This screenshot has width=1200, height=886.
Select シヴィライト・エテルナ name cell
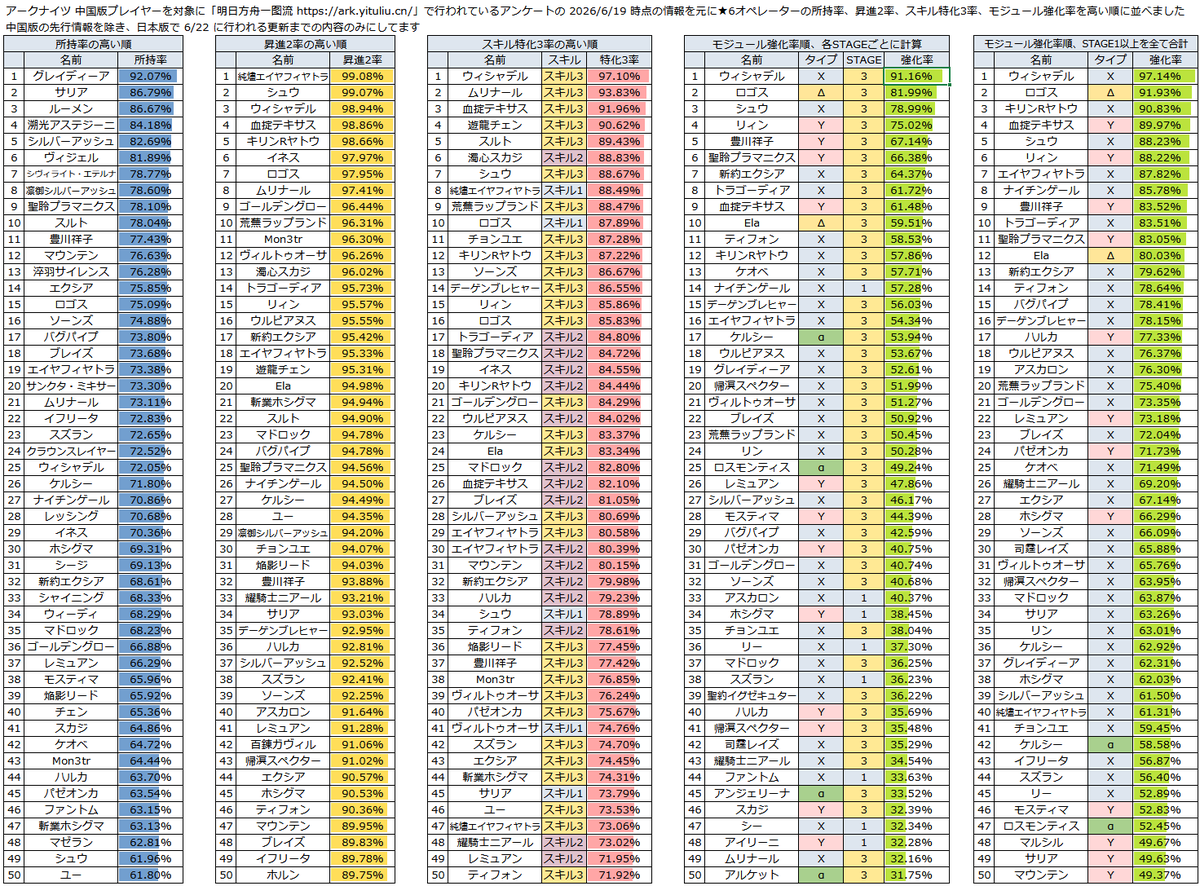coord(72,173)
